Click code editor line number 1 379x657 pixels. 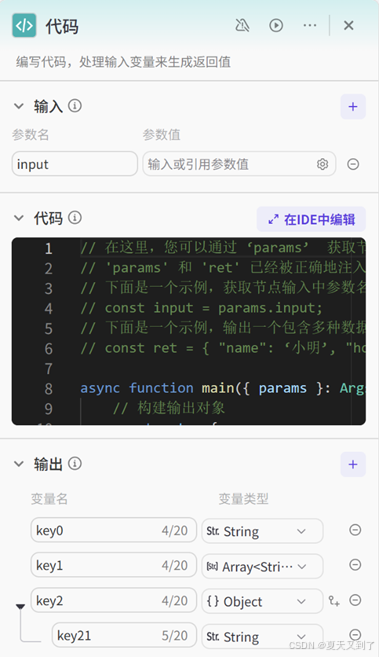49,249
